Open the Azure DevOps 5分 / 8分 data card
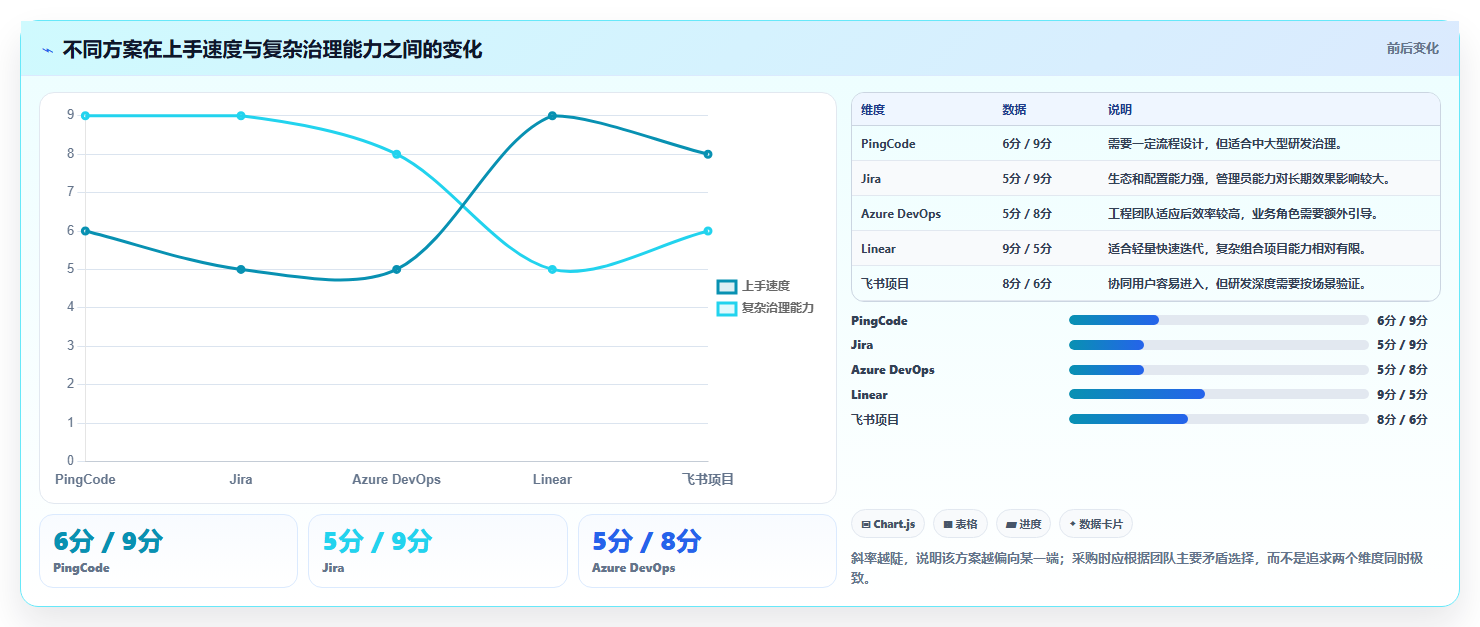 point(707,551)
